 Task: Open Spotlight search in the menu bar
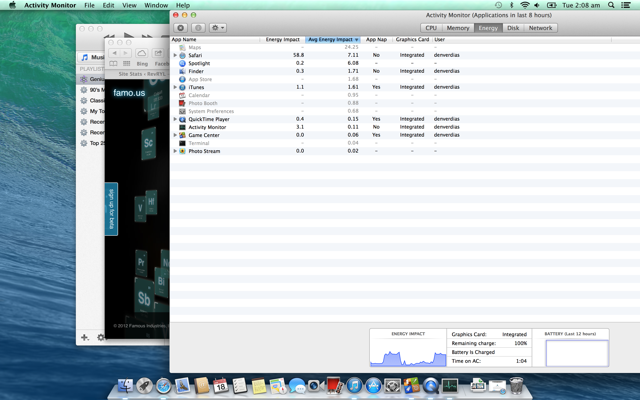tap(611, 5)
